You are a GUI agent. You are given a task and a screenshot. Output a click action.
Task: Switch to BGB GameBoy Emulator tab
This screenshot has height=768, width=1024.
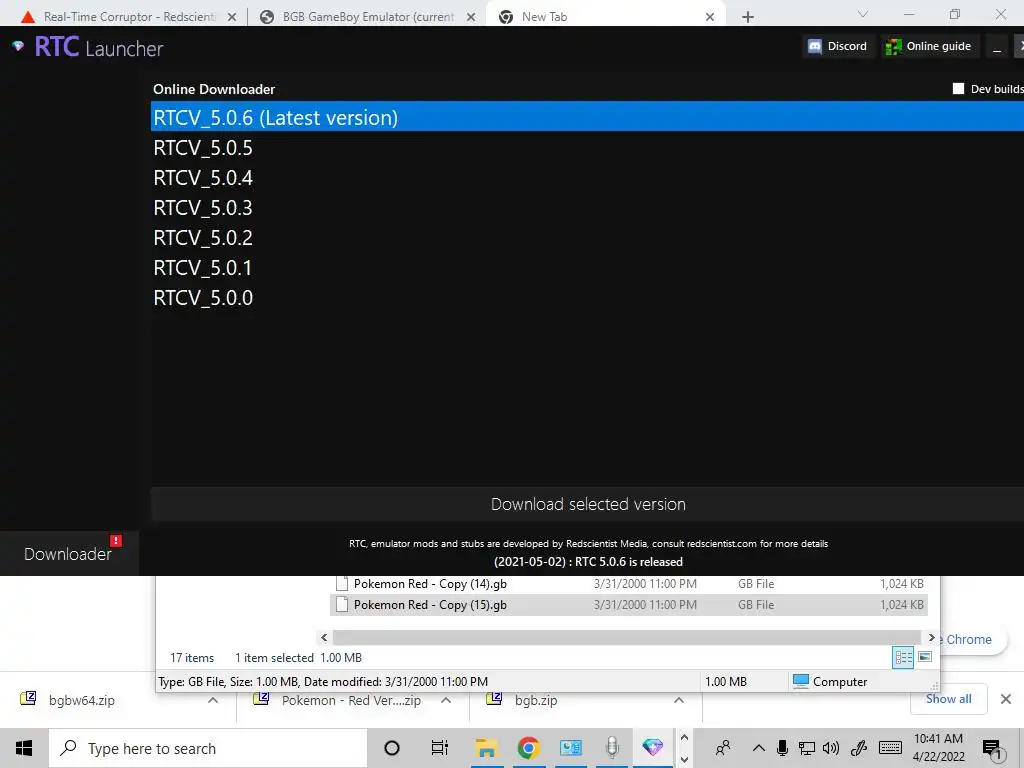(x=367, y=17)
